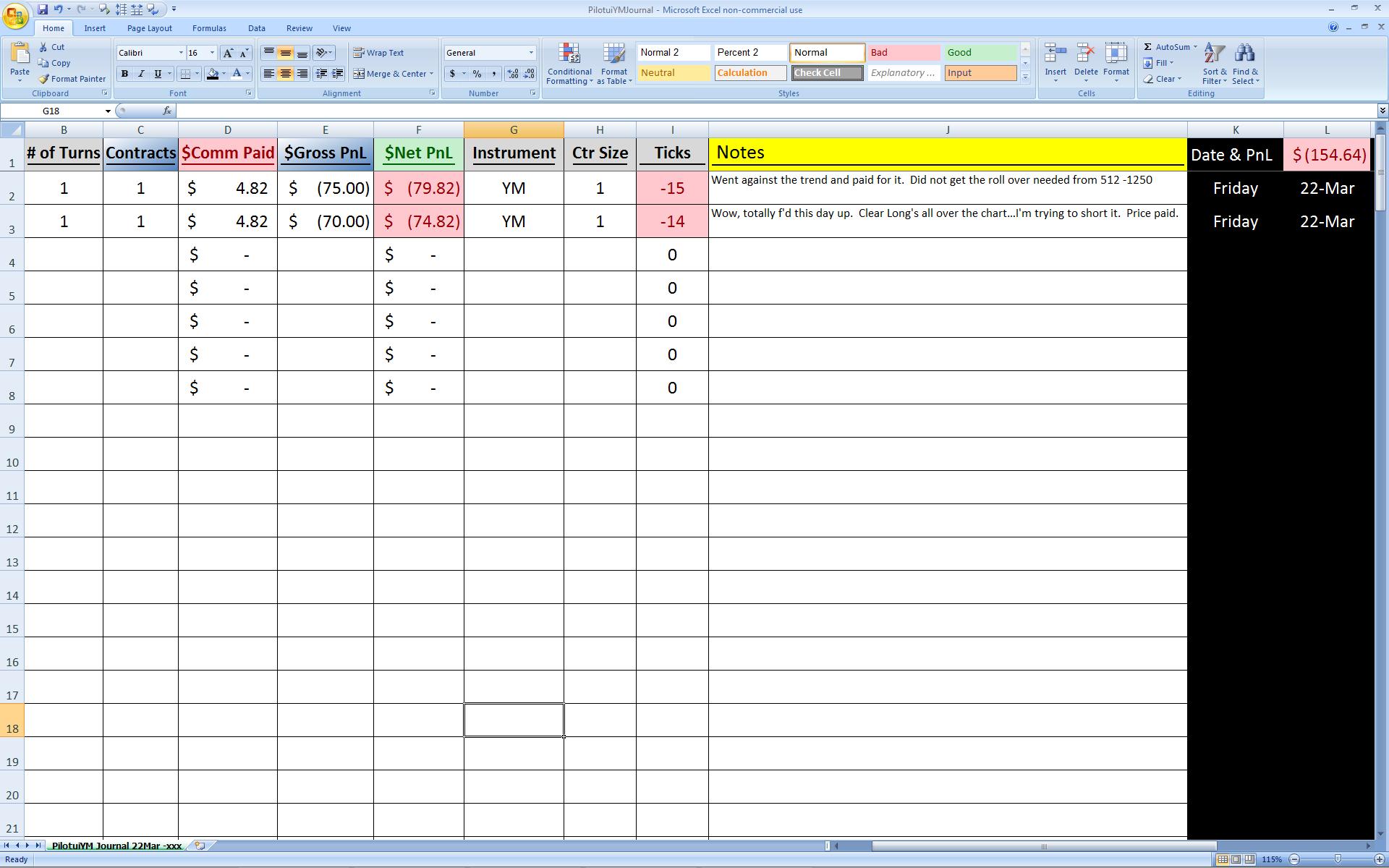Screen dimensions: 1389x868
Task: Switch to the Page Layout tab
Action: tap(149, 28)
